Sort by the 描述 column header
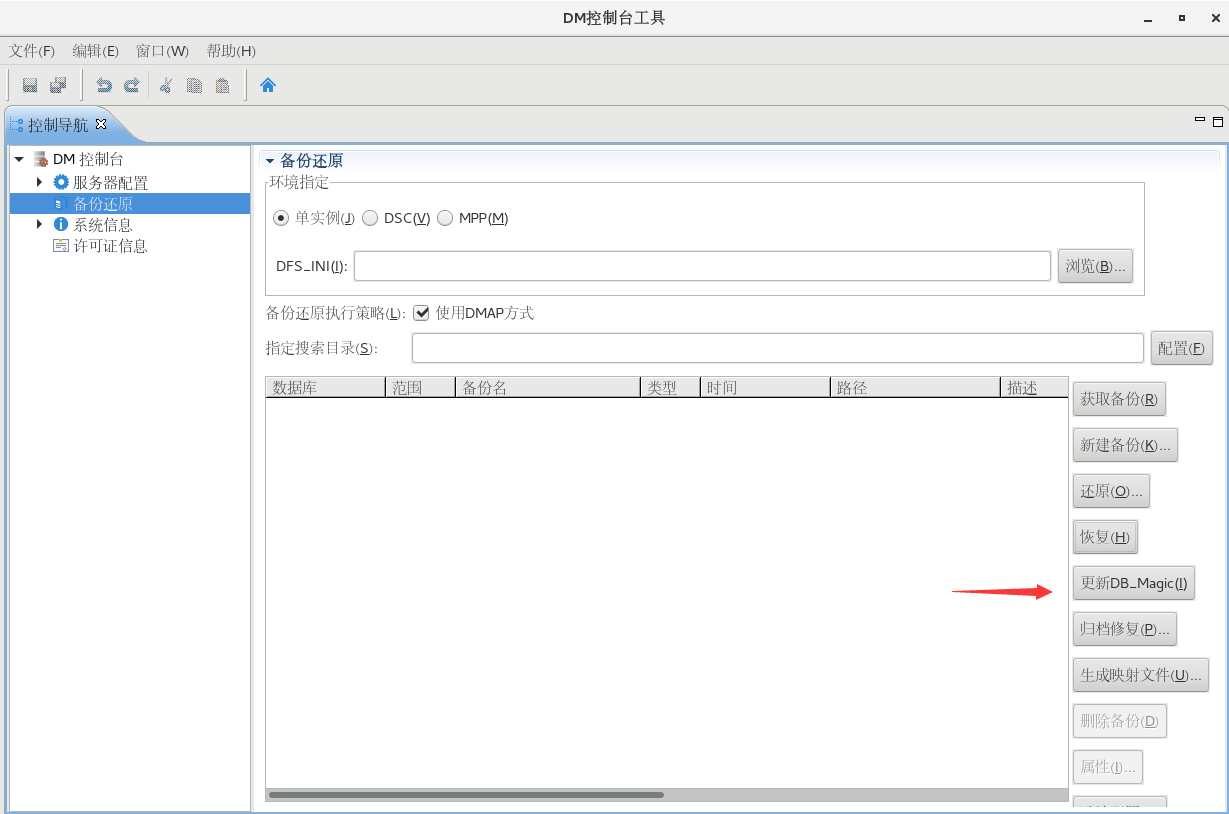 click(x=1034, y=387)
